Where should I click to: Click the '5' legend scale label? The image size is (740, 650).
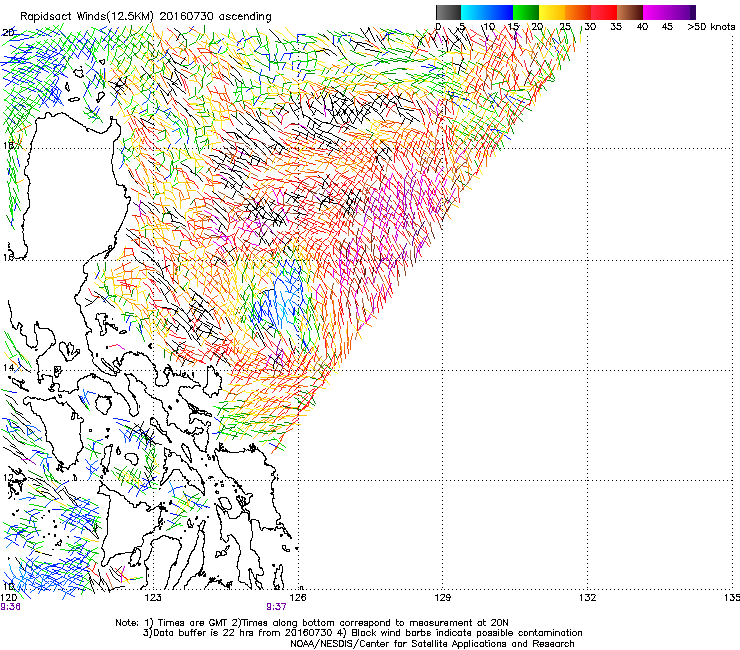[x=462, y=27]
